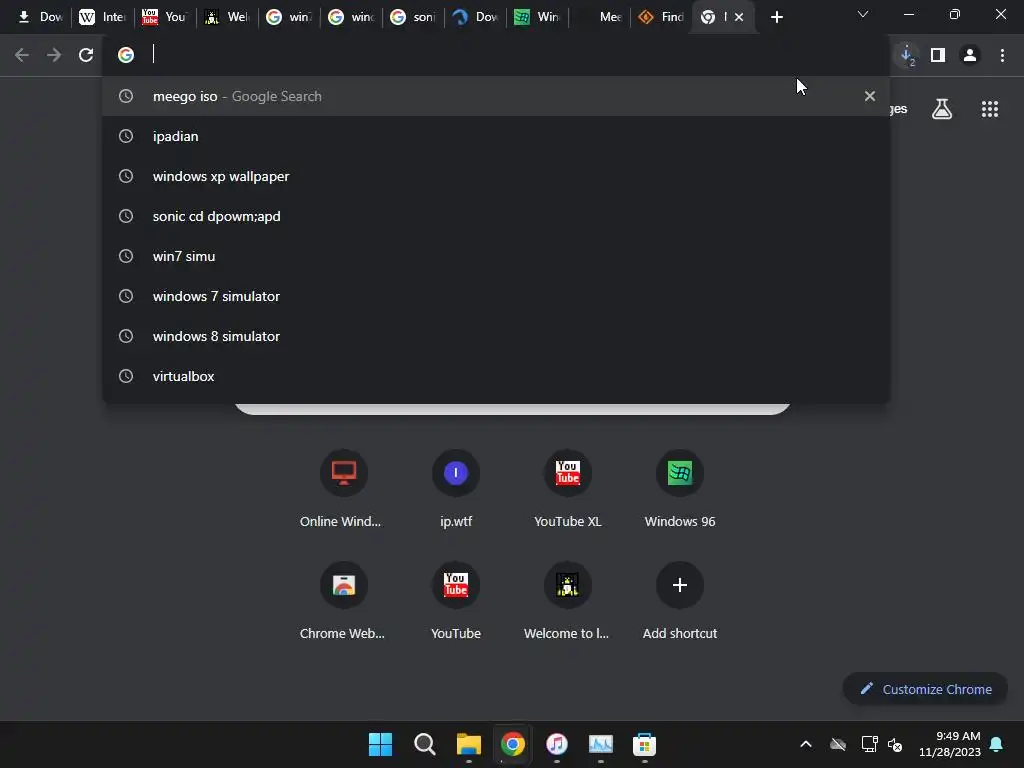Viewport: 1024px width, 768px height.
Task: Open Microsoft Store from the taskbar
Action: point(645,744)
